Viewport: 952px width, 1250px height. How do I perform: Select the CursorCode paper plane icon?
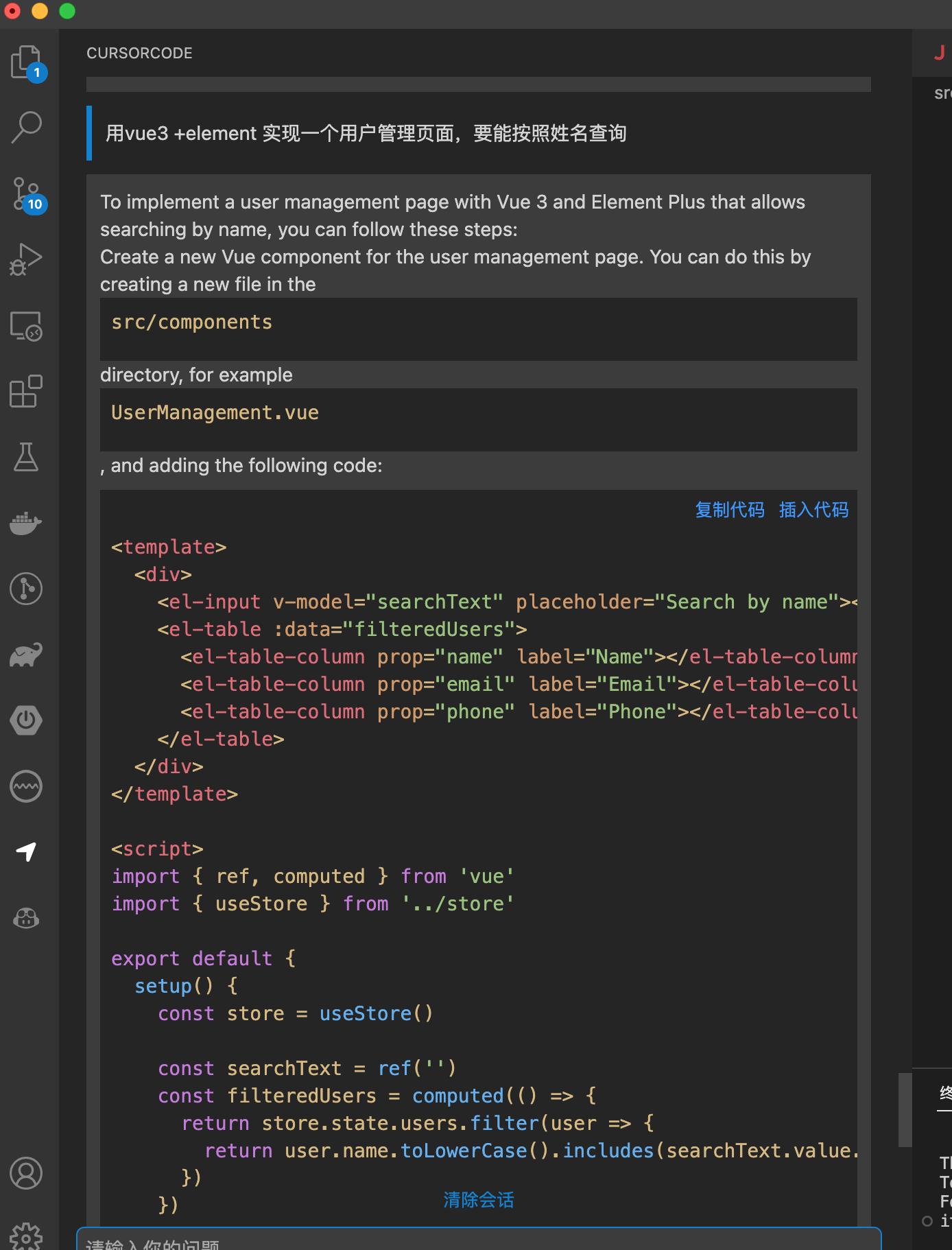click(x=27, y=852)
